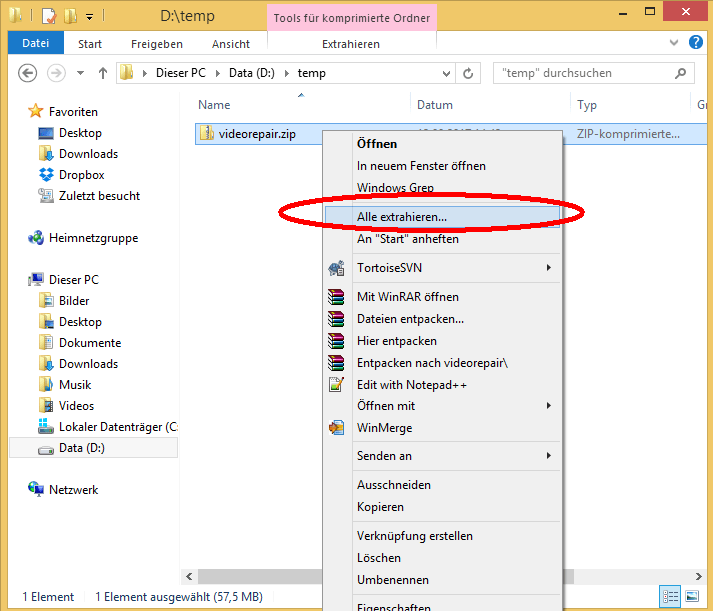The height and width of the screenshot is (611, 713).
Task: Click the Properties quick access icon
Action: (x=49, y=16)
